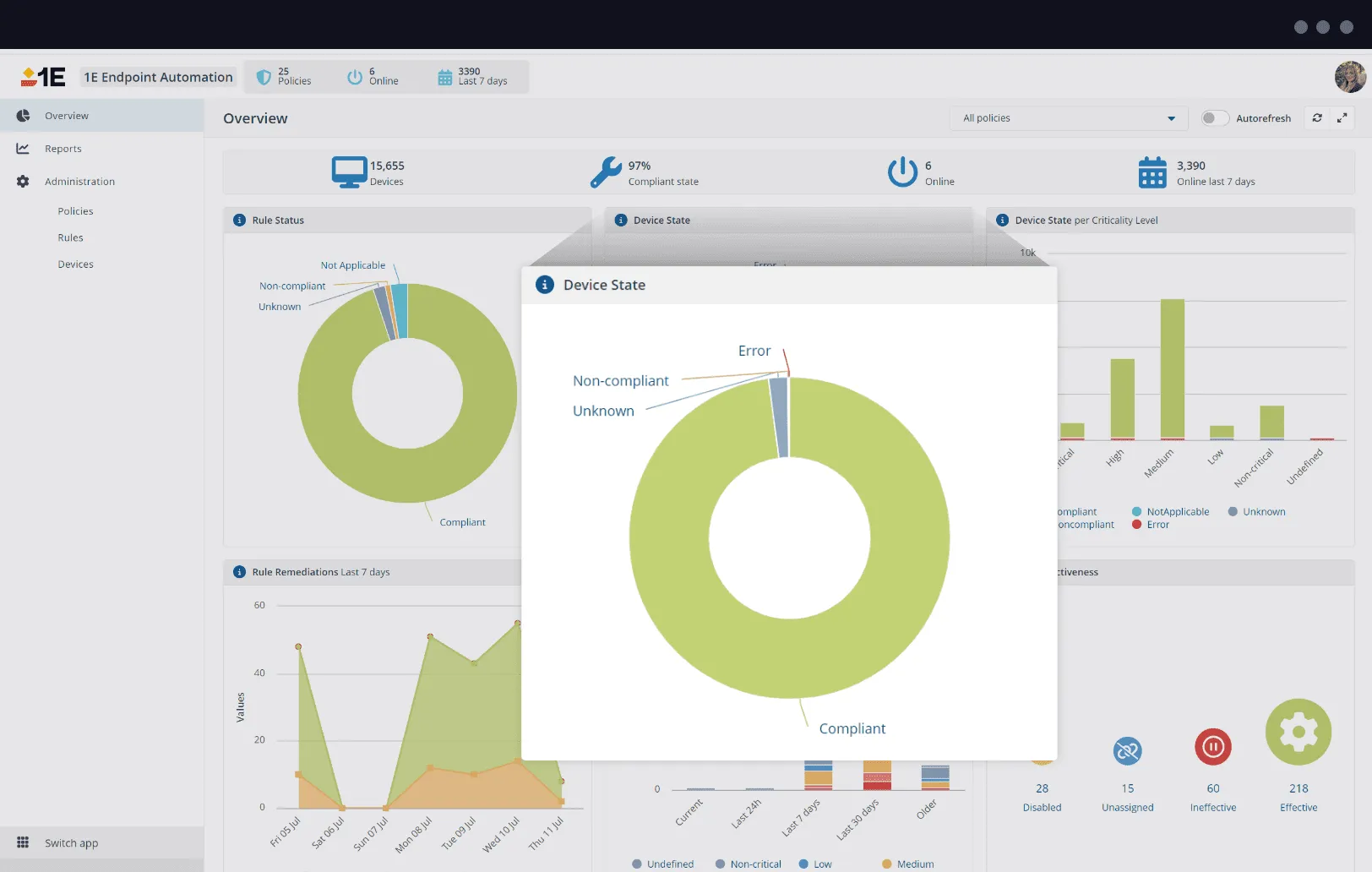Expand dashboard with the fullscreen arrows icon

pos(1342,118)
